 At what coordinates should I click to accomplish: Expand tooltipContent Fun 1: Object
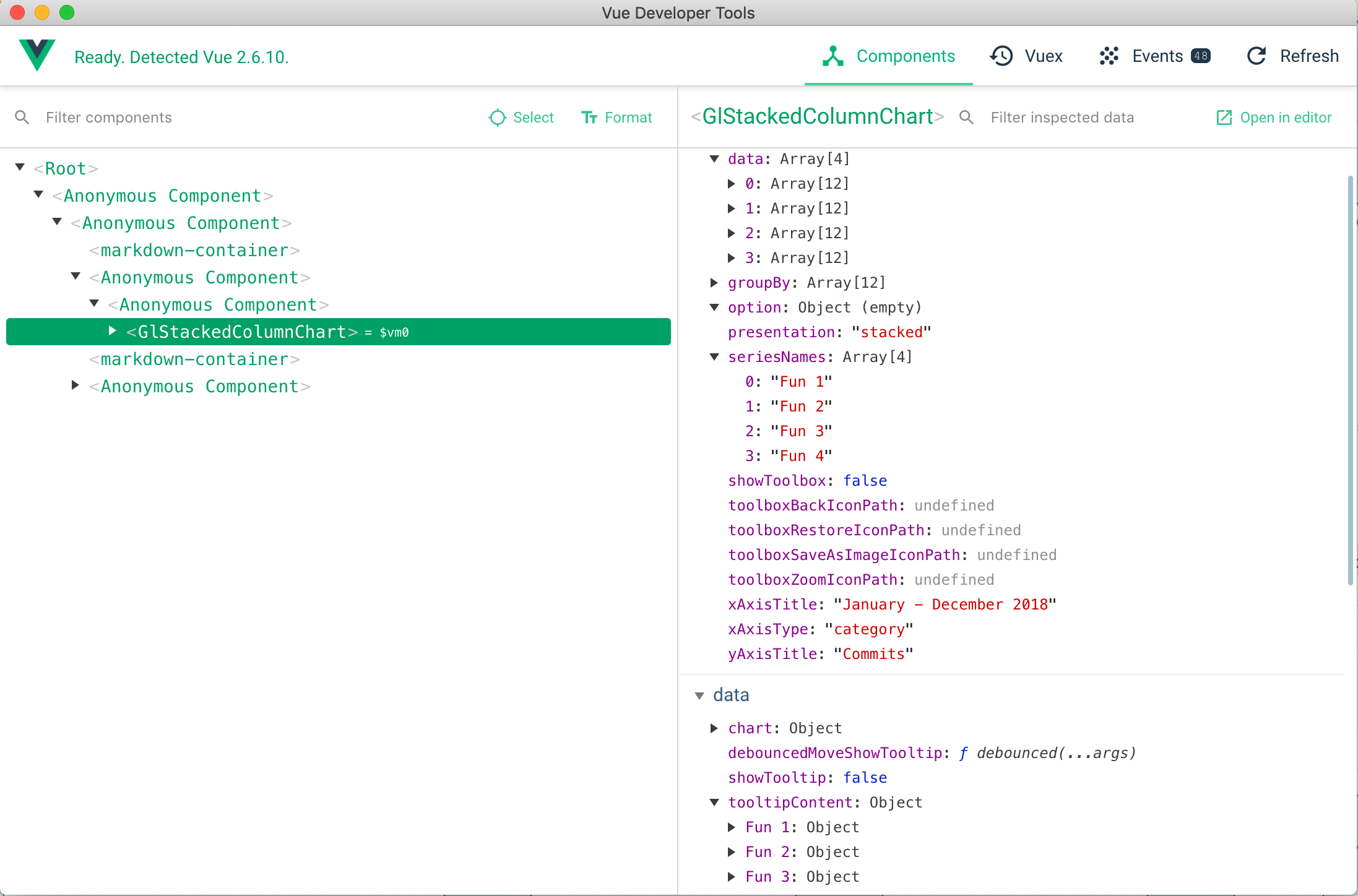pyautogui.click(x=732, y=827)
